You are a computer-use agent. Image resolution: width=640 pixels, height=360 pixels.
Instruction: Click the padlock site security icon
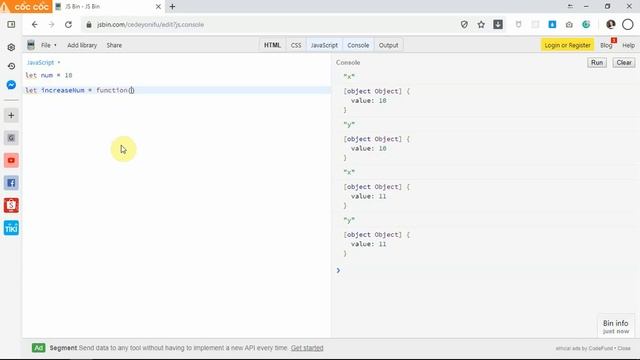pos(89,24)
